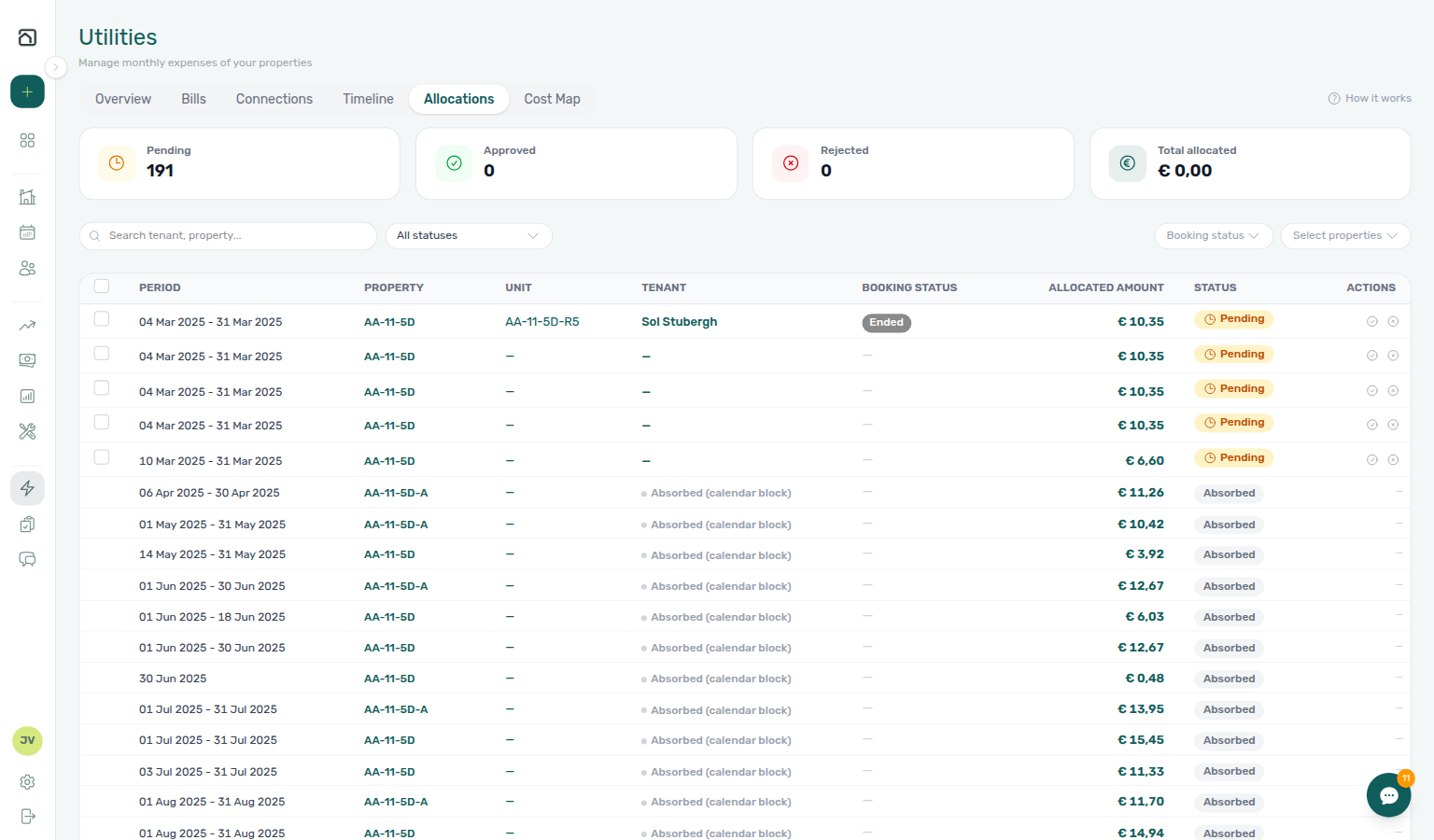Viewport: 1434px width, 840px height.
Task: Switch to the Cost Map tab
Action: 552,99
